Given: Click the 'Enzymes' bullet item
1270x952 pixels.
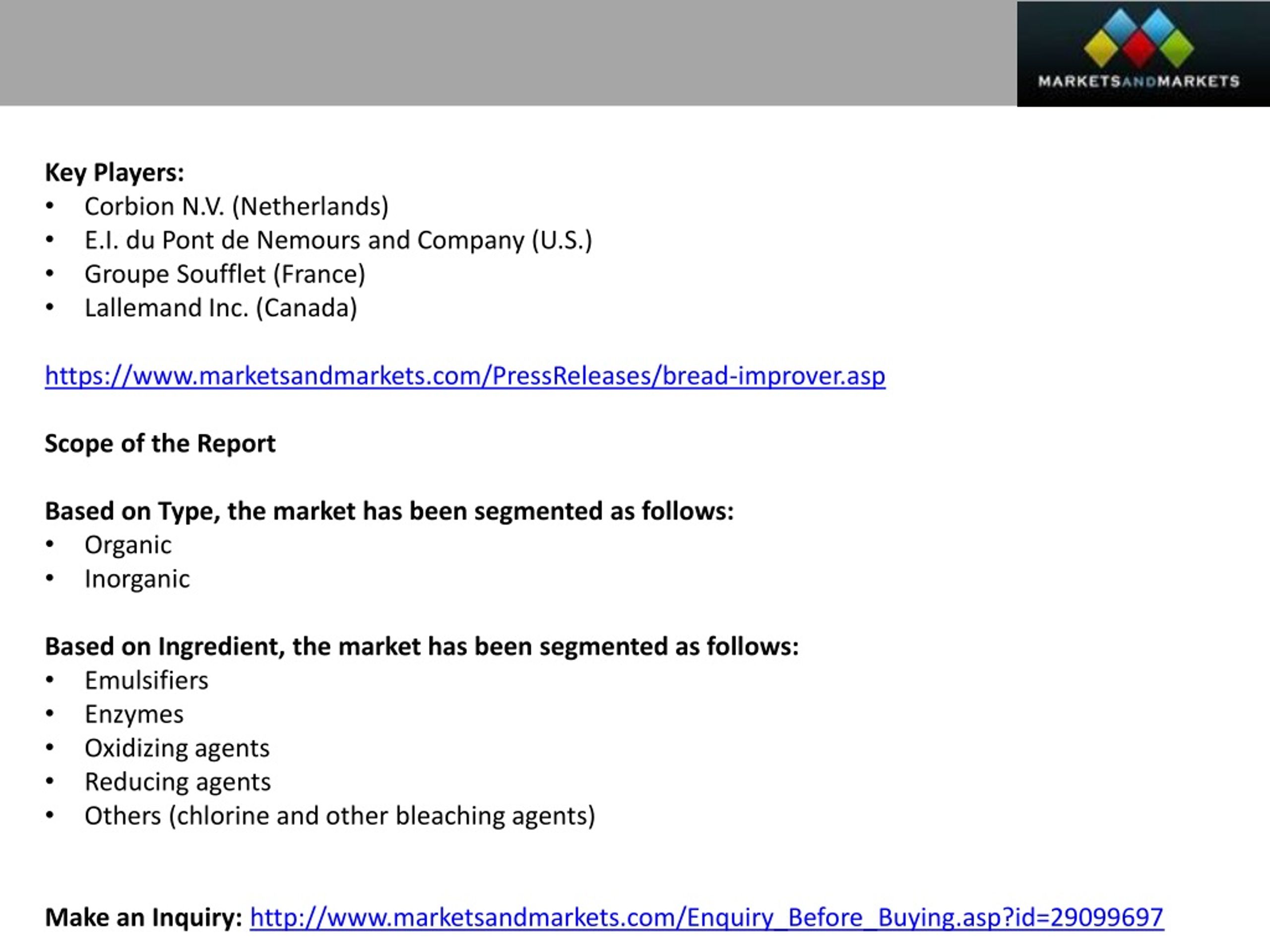Looking at the screenshot, I should 134,714.
